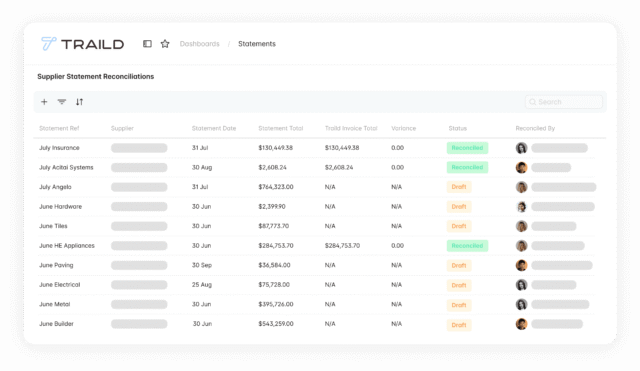This screenshot has height=371, width=640.
Task: Click reconciler avatar in July Insurance row
Action: (x=521, y=148)
